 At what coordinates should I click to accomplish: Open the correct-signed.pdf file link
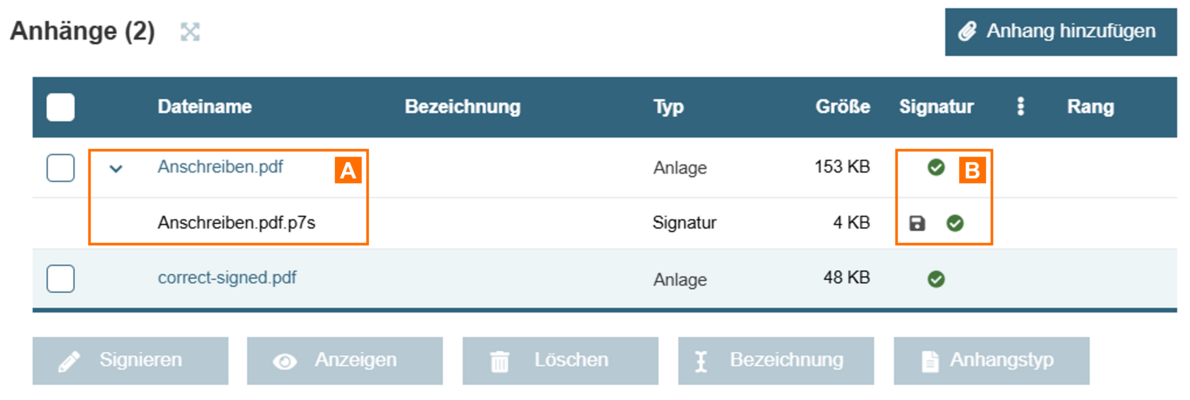tap(227, 278)
